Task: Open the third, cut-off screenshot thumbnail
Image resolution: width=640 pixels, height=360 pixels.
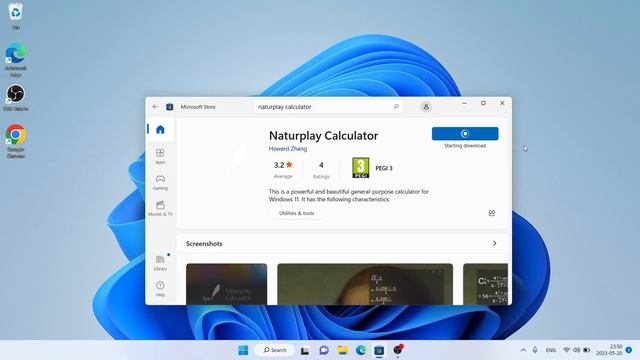Action: coord(485,284)
